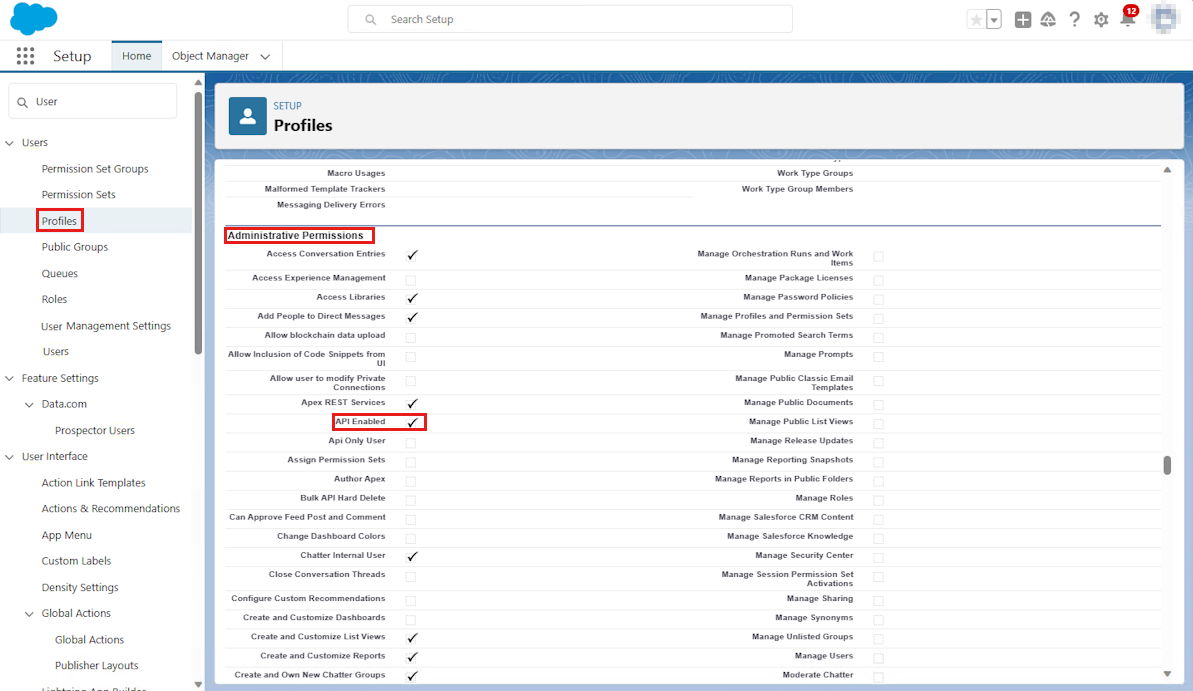Viewport: 1193px width, 691px height.
Task: Open Action Link Templates in sidebar
Action: click(94, 482)
